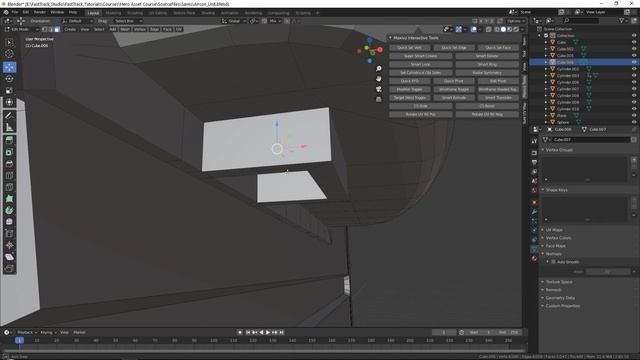The width and height of the screenshot is (640, 360).
Task: Click the Quick Sel Face button
Action: [498, 48]
